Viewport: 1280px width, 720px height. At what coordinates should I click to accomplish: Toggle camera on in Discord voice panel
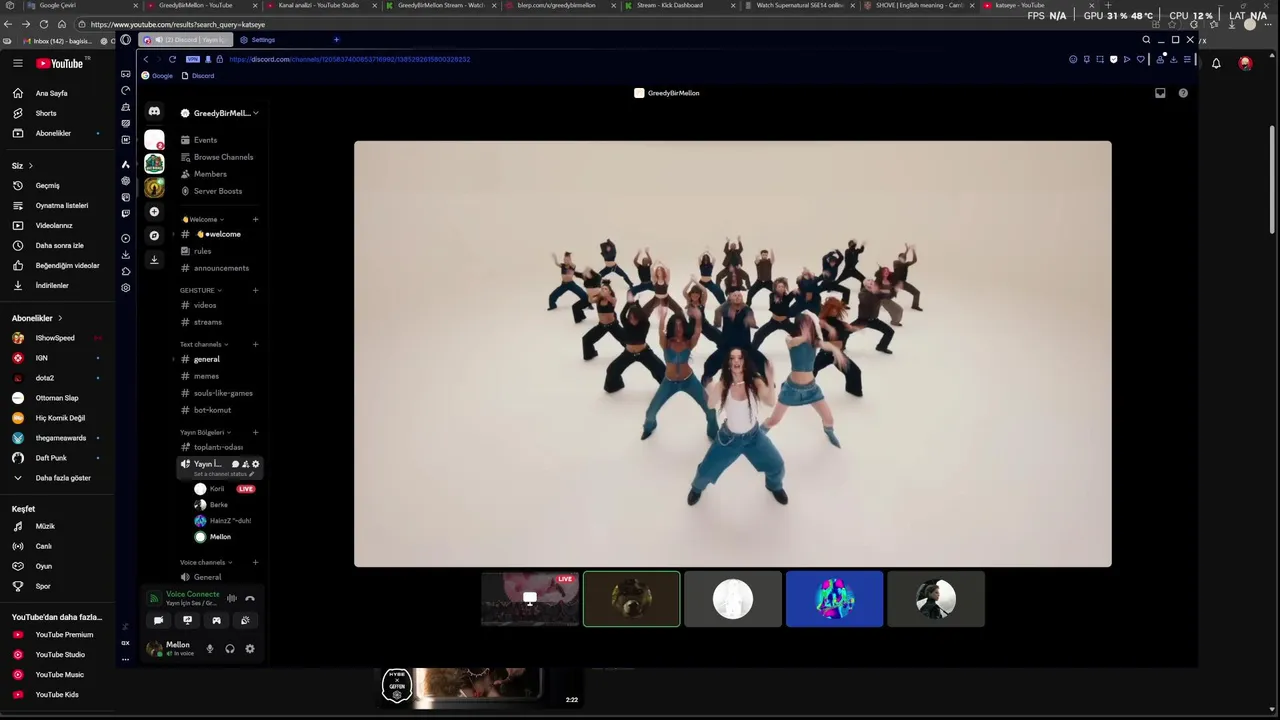tap(158, 621)
